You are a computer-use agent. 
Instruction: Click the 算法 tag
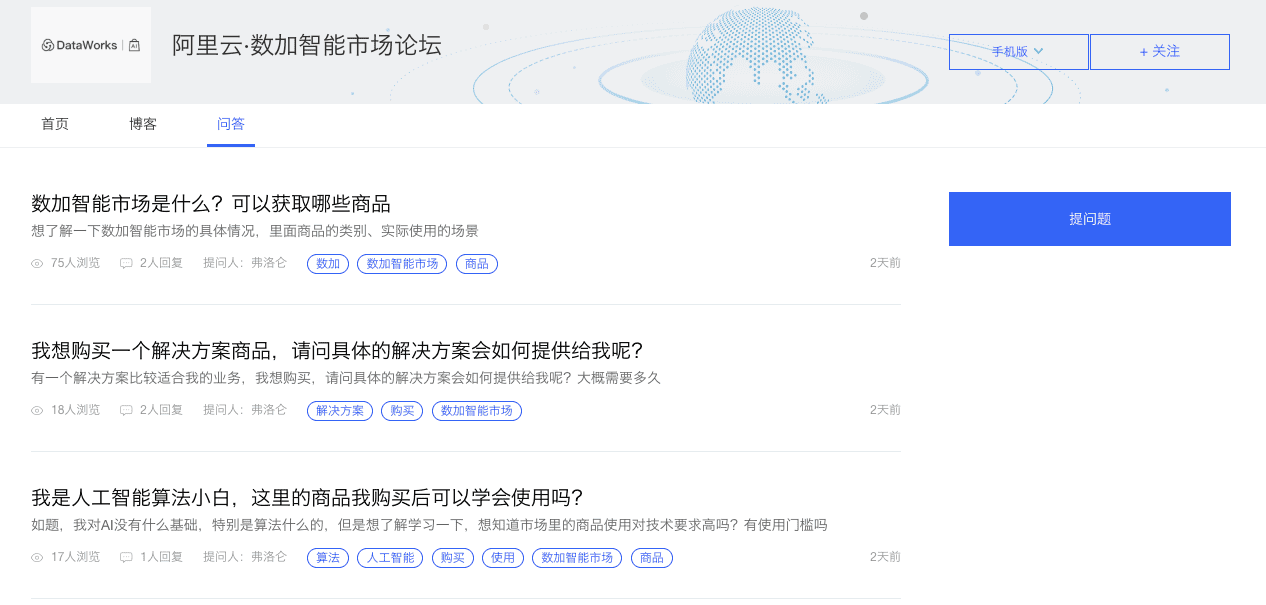point(328,558)
